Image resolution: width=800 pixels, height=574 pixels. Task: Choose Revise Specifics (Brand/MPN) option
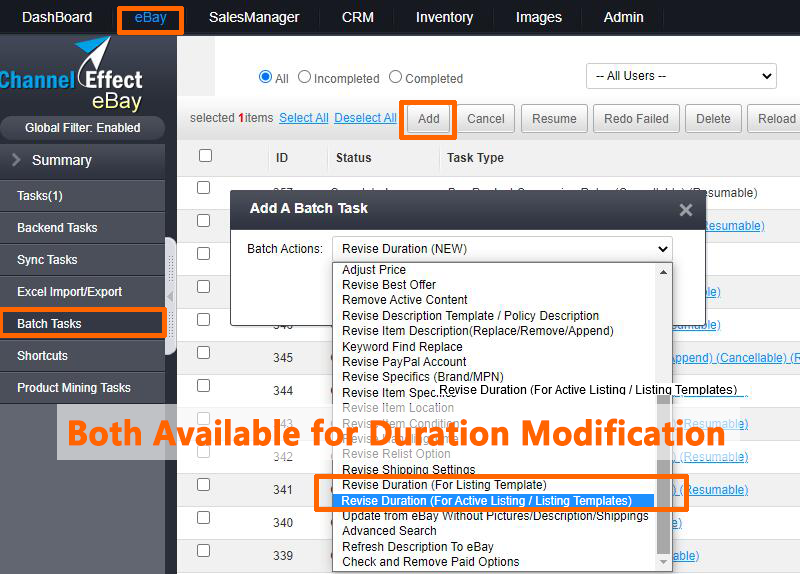(423, 377)
